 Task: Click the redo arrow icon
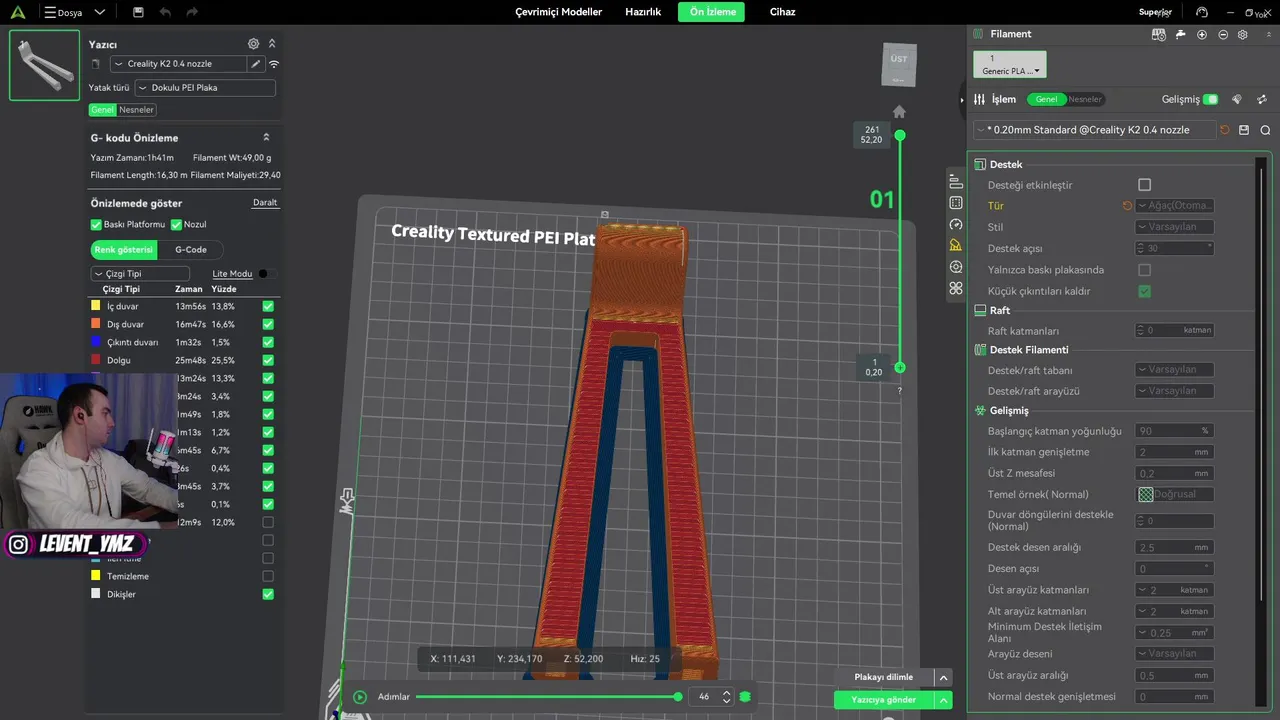pos(192,12)
